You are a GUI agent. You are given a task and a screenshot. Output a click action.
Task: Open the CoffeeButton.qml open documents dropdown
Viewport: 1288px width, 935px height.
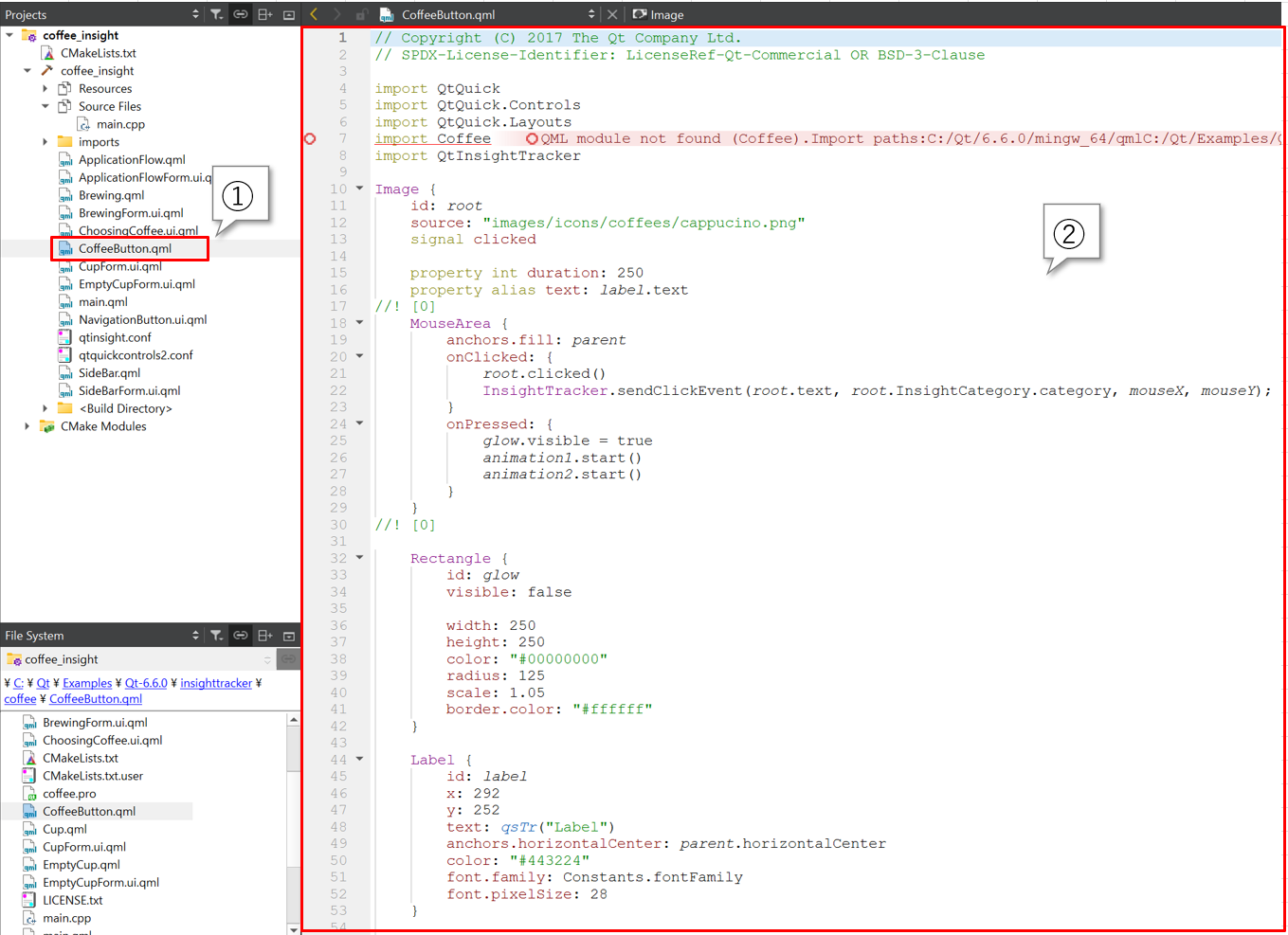pyautogui.click(x=591, y=14)
